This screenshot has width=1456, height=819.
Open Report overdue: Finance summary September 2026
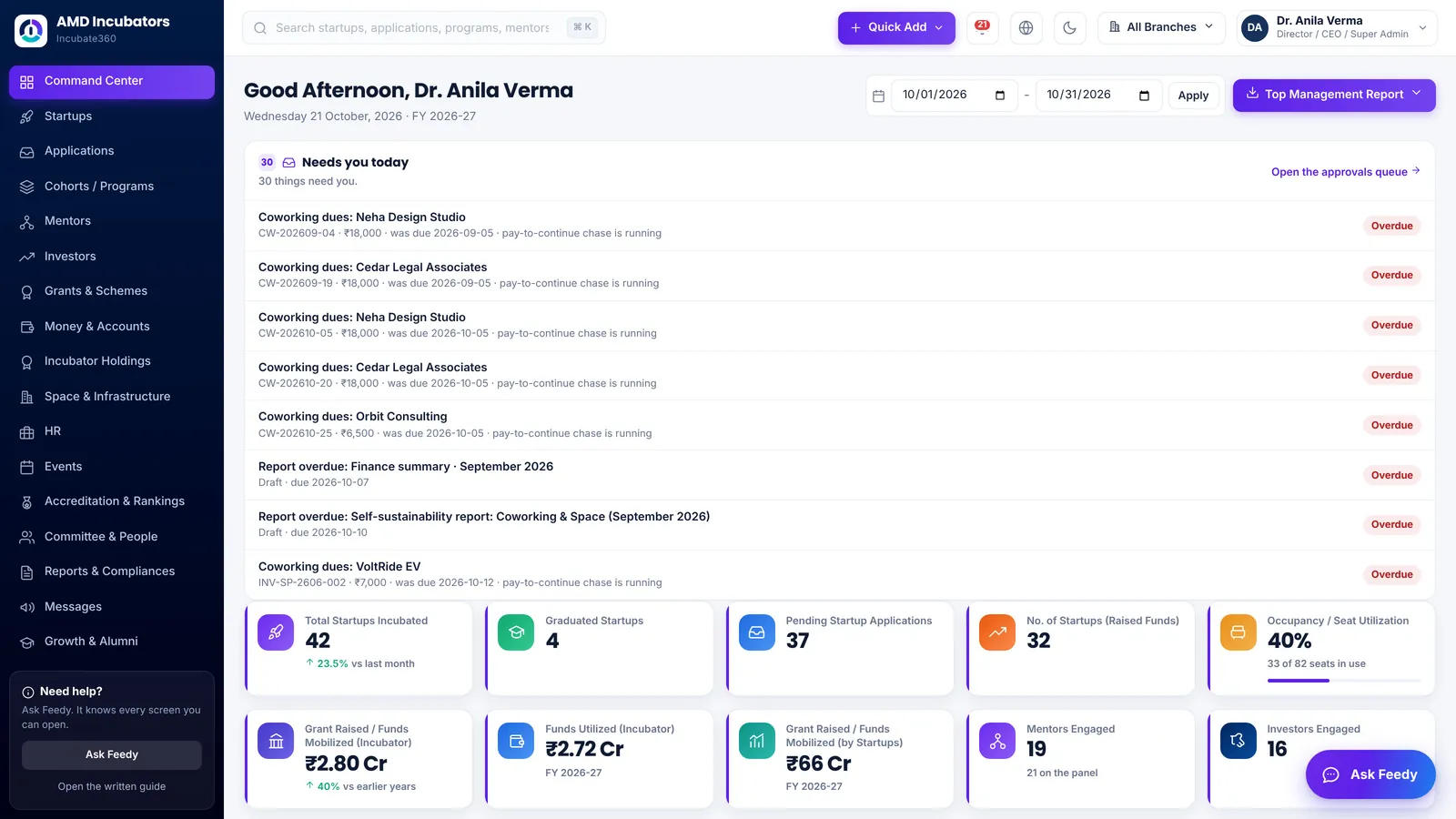(x=839, y=475)
